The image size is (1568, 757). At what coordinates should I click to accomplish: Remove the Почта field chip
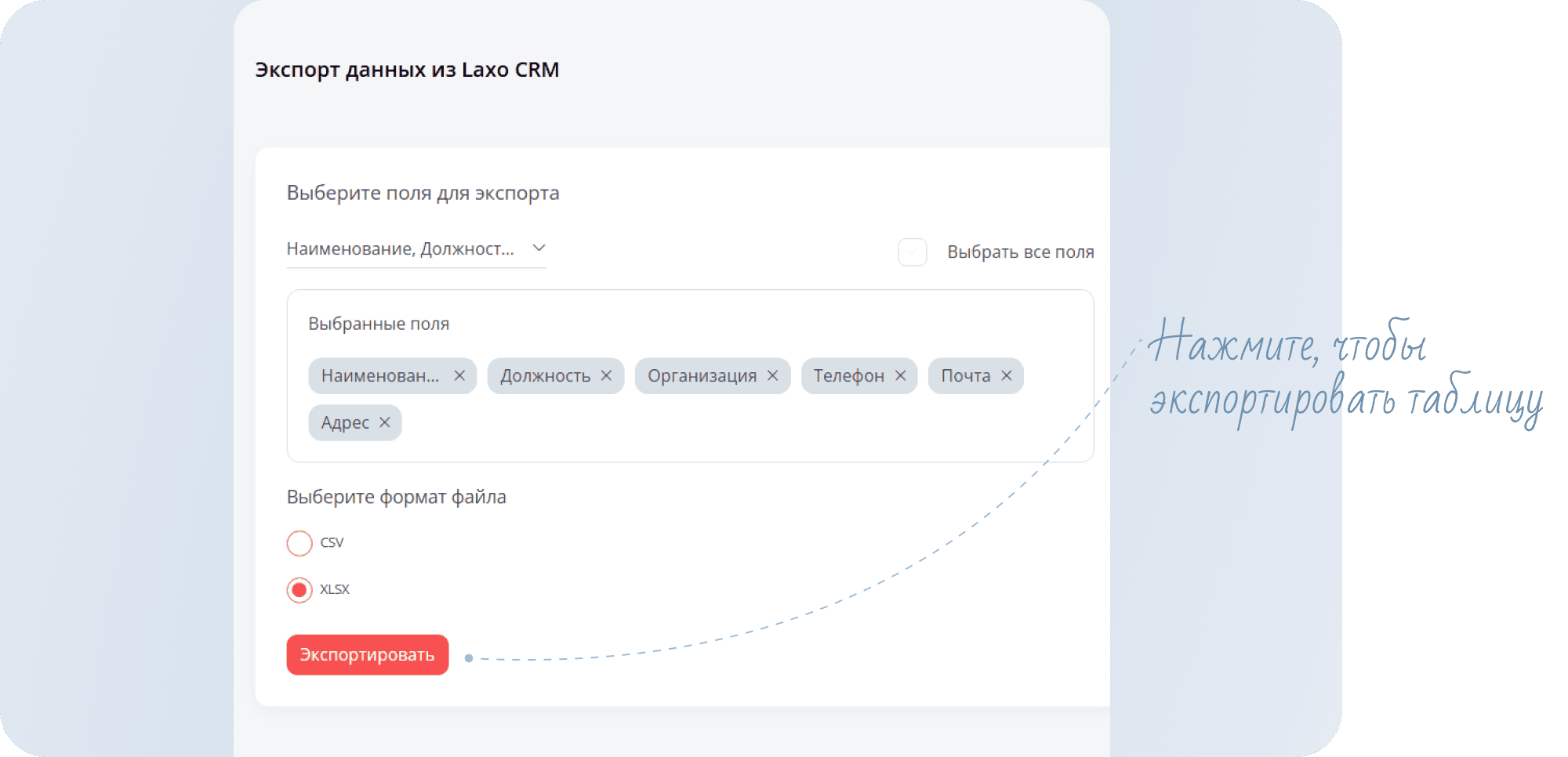click(1006, 376)
